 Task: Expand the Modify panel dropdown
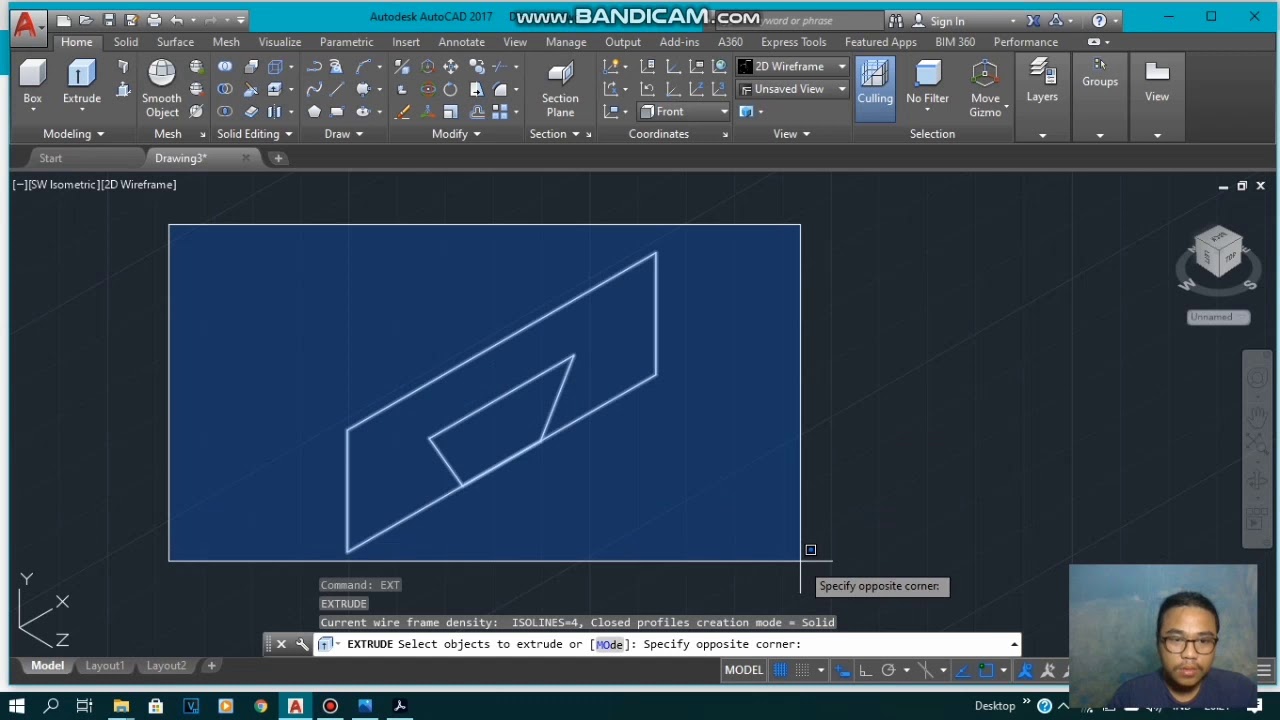455,134
